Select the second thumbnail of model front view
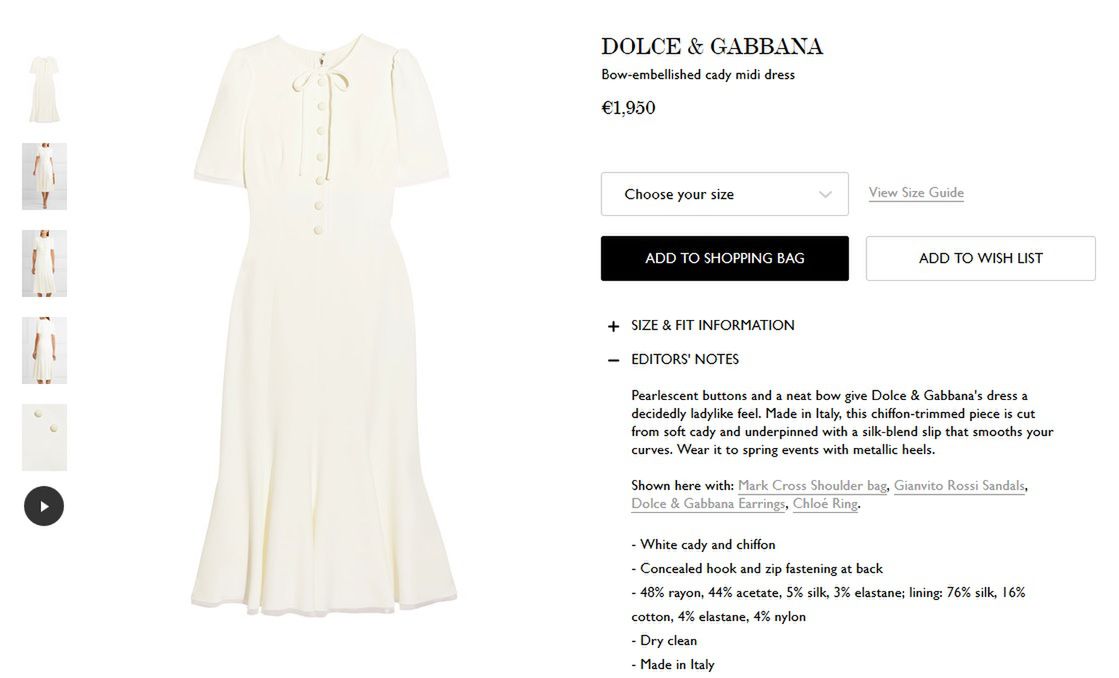Screen dimensions: 1119x678 [44, 176]
